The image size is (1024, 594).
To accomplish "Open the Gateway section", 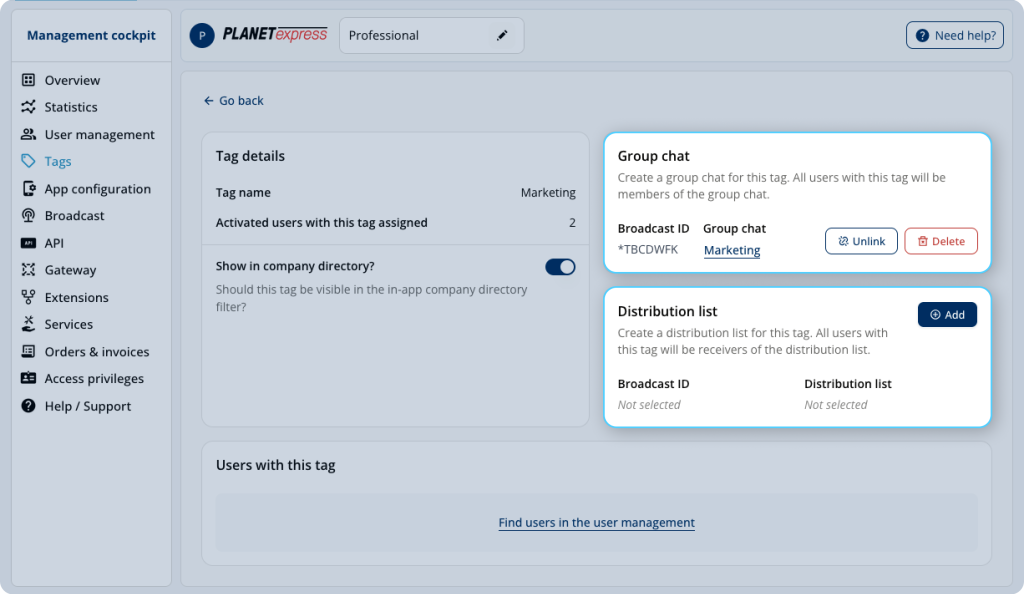I will click(70, 270).
